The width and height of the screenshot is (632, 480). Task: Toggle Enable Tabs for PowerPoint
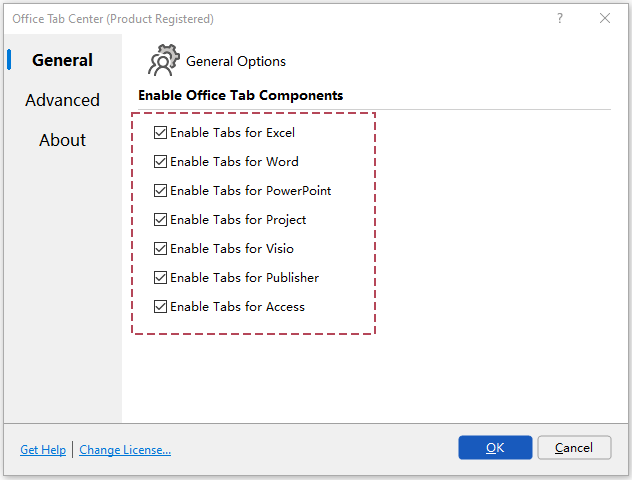(161, 191)
